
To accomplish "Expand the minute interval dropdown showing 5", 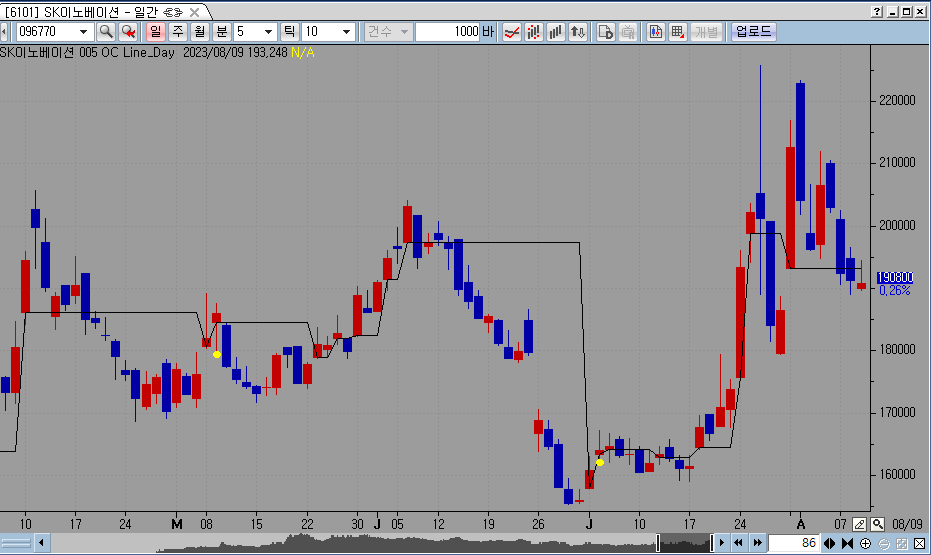I will 268,32.
